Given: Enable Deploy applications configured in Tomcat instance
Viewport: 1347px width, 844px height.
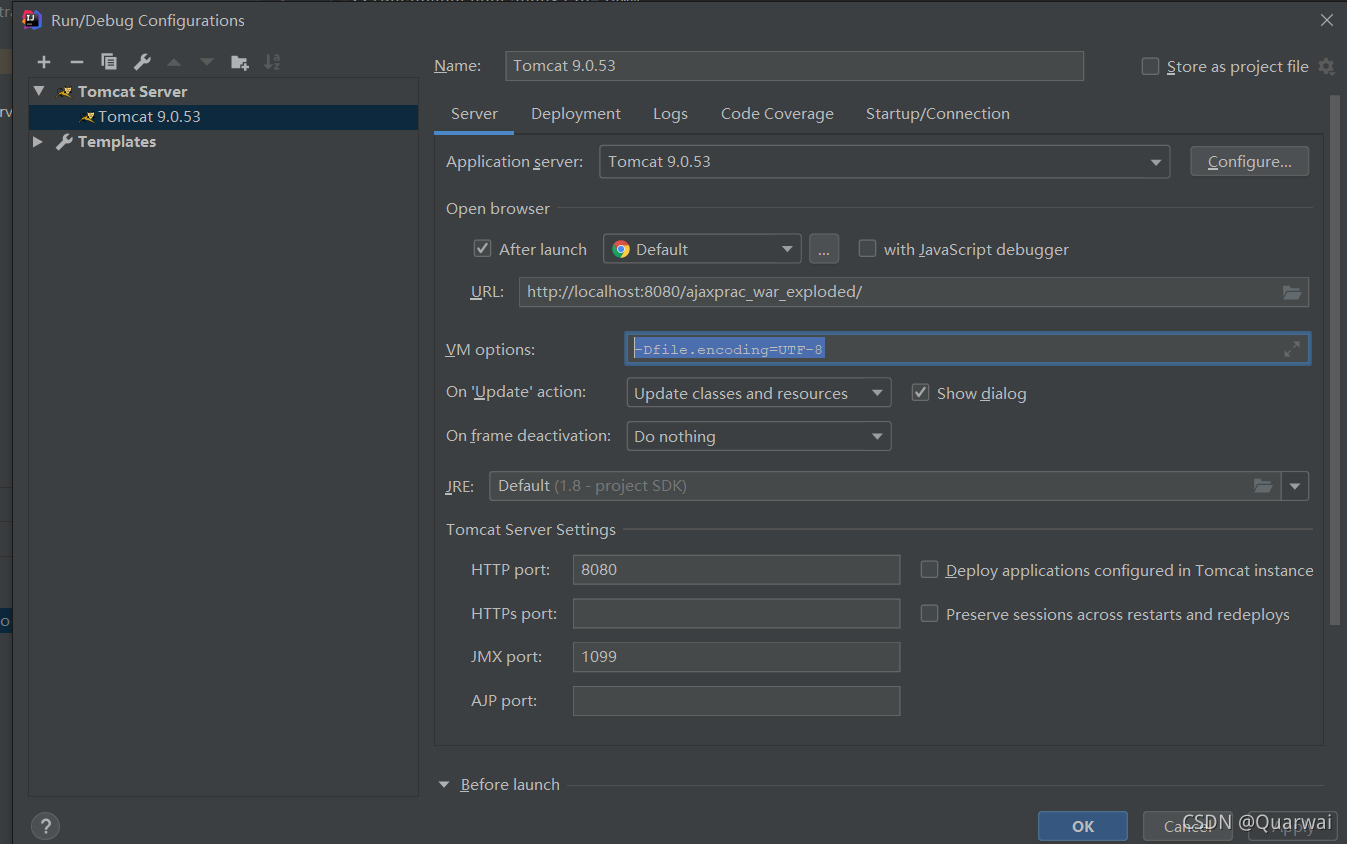Looking at the screenshot, I should click(x=930, y=570).
